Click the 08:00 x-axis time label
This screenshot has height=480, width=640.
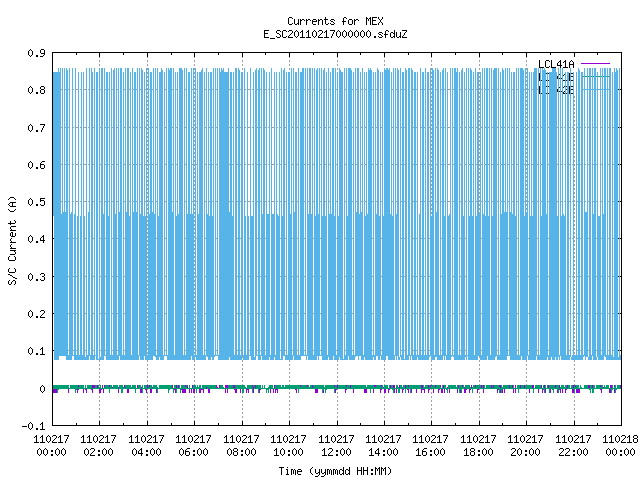pyautogui.click(x=241, y=452)
